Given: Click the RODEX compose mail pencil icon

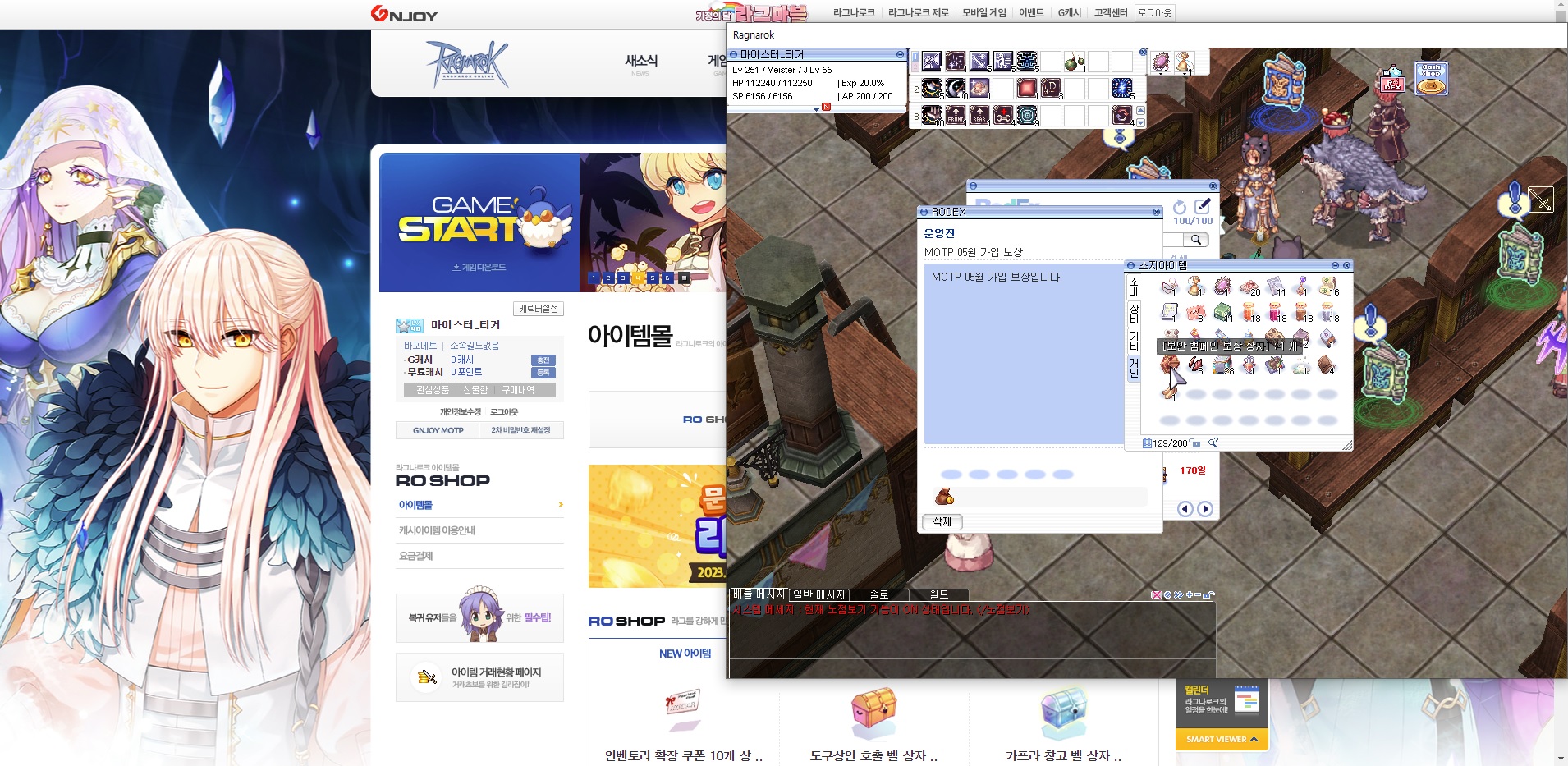Looking at the screenshot, I should [1203, 206].
